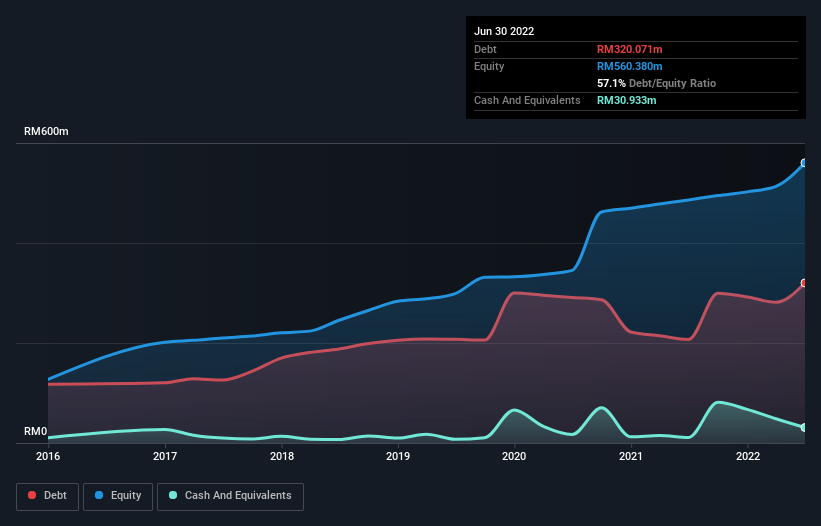Select the teal Cash endpoint marker
This screenshot has width=821, height=526.
click(x=804, y=428)
